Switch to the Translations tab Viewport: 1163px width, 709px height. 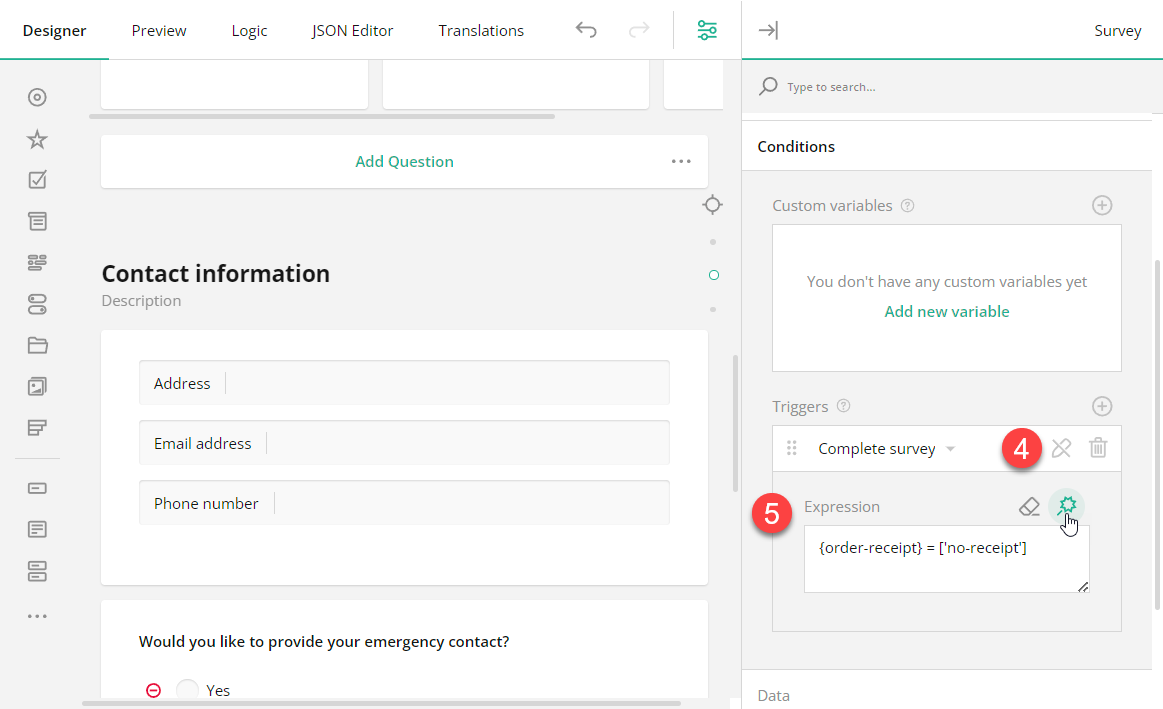[x=481, y=30]
